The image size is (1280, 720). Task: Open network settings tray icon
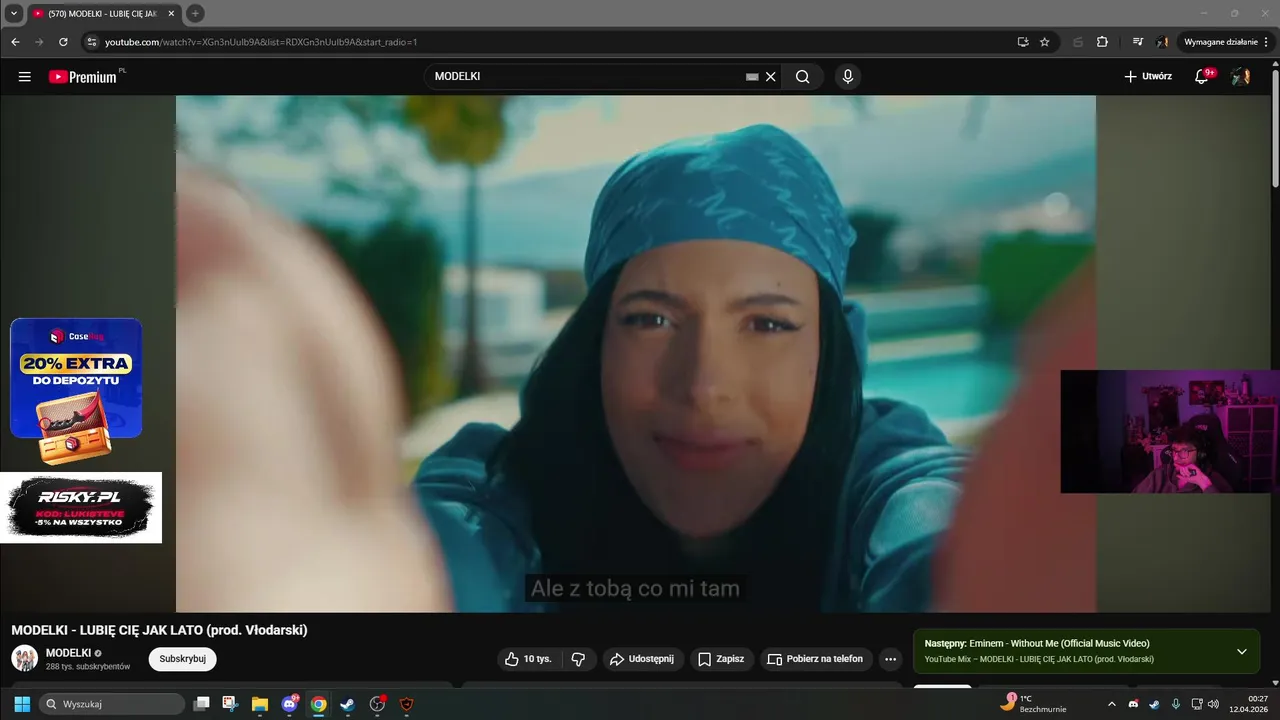click(x=1197, y=704)
